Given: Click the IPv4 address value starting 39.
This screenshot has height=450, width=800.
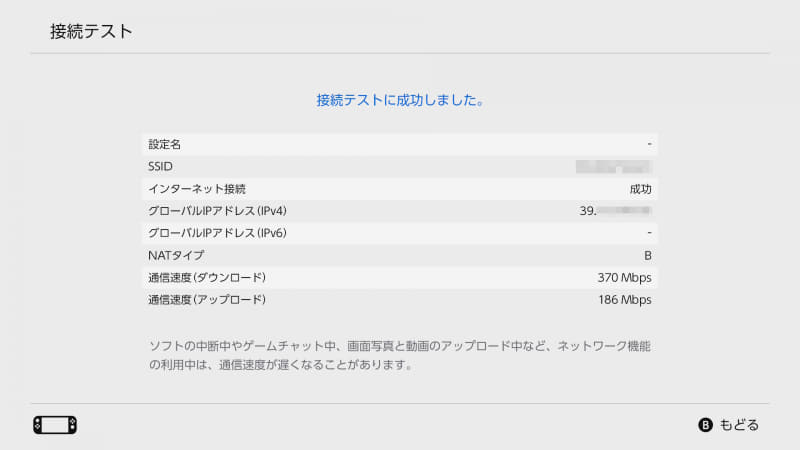Looking at the screenshot, I should tap(615, 211).
